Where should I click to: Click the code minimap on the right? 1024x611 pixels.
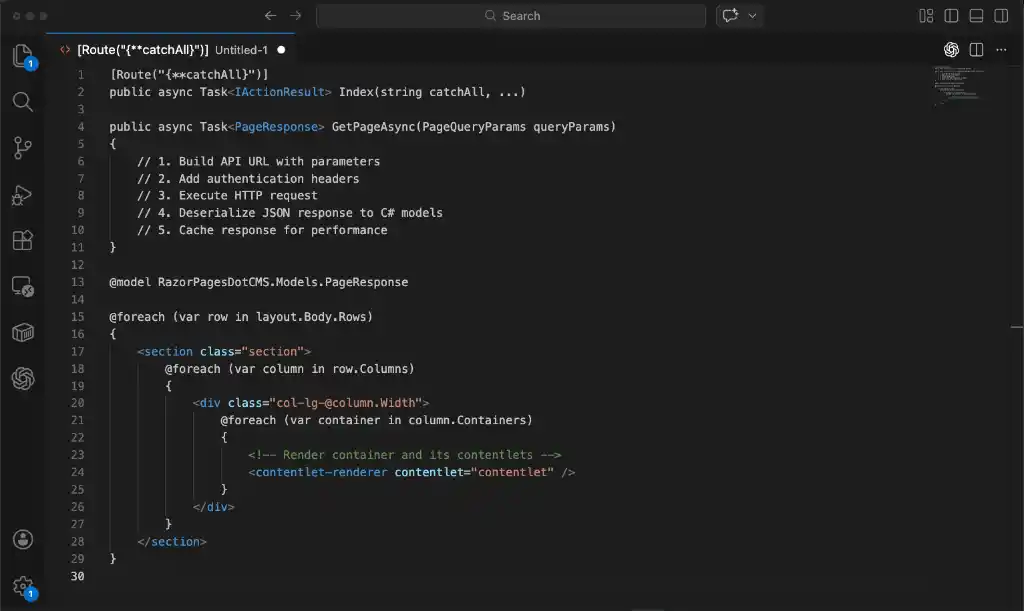pos(963,85)
